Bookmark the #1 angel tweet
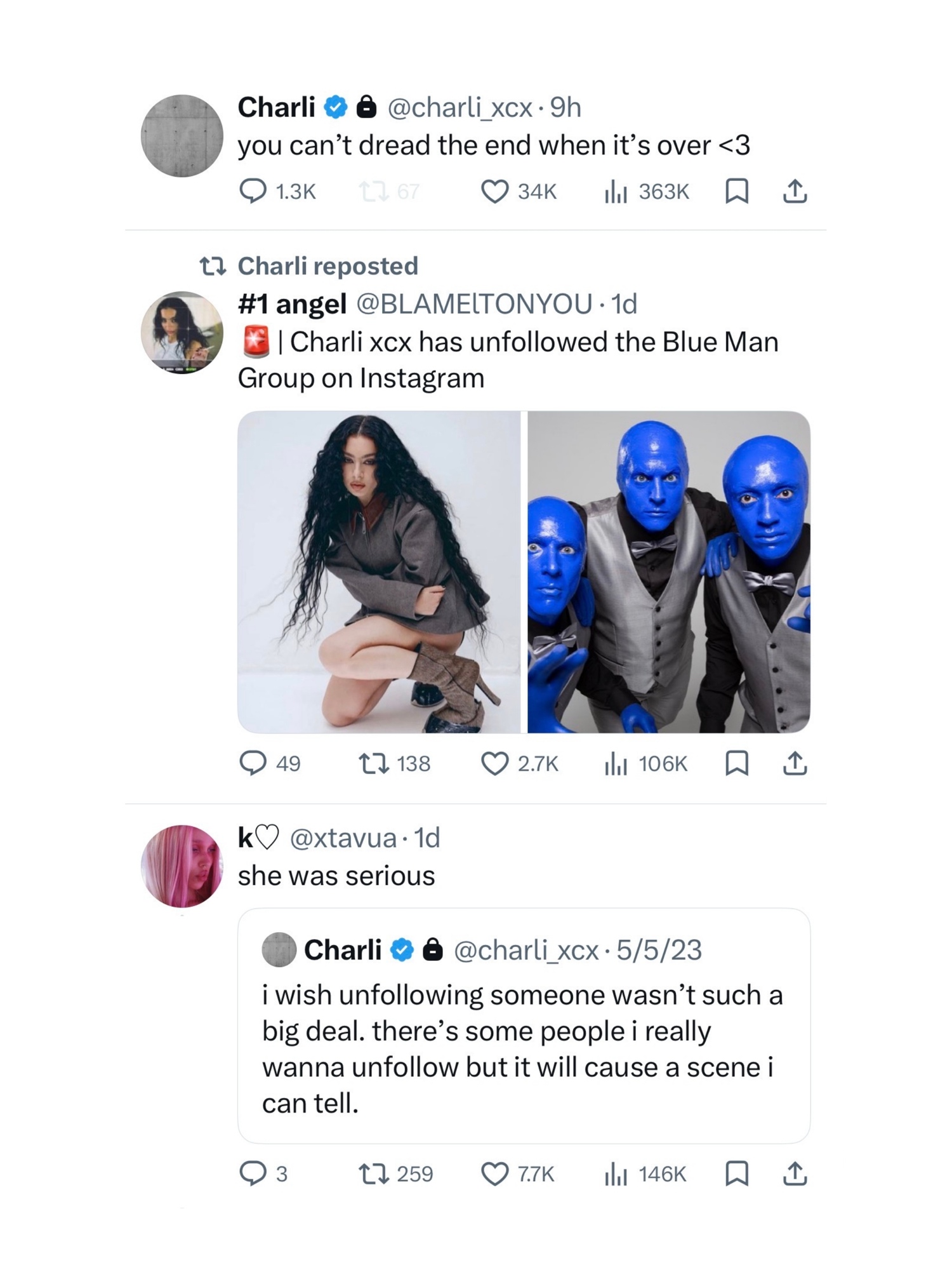This screenshot has width=952, height=1270. pyautogui.click(x=736, y=763)
